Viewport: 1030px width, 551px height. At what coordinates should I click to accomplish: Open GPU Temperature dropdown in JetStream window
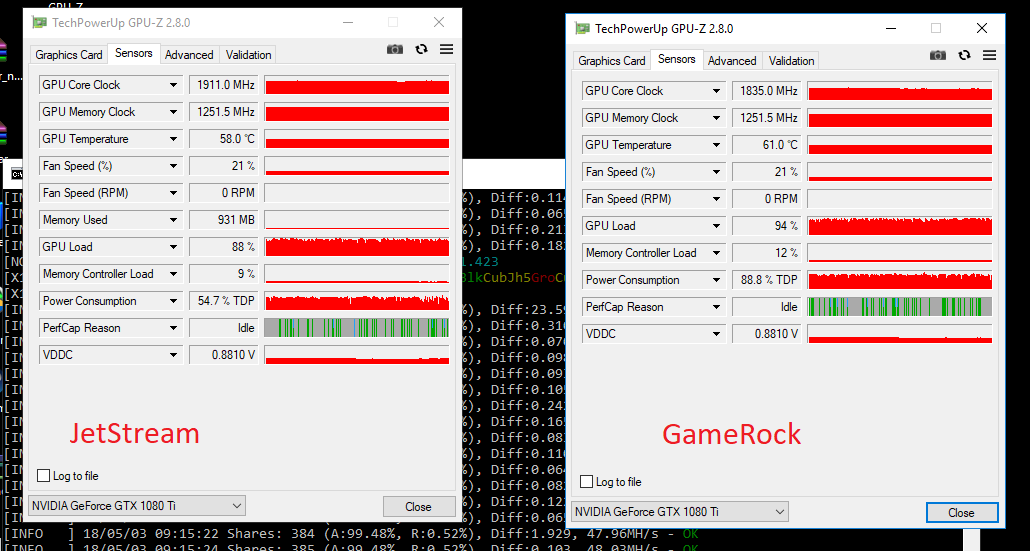[x=173, y=139]
